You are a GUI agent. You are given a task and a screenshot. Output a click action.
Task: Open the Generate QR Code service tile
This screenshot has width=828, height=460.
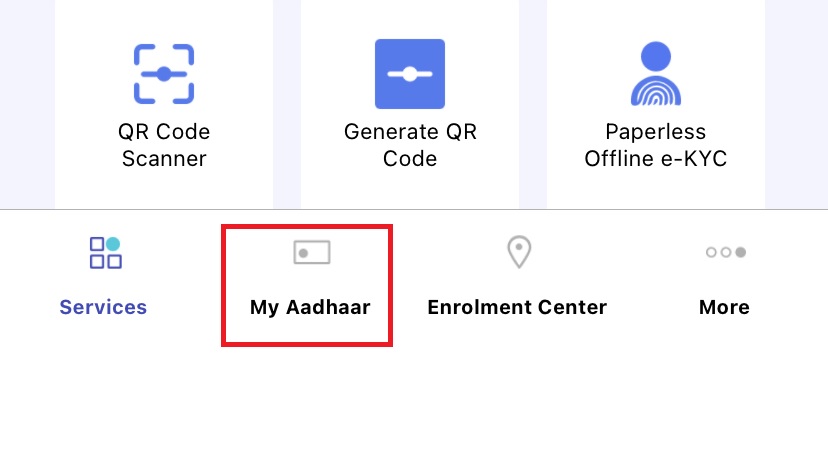(x=410, y=104)
